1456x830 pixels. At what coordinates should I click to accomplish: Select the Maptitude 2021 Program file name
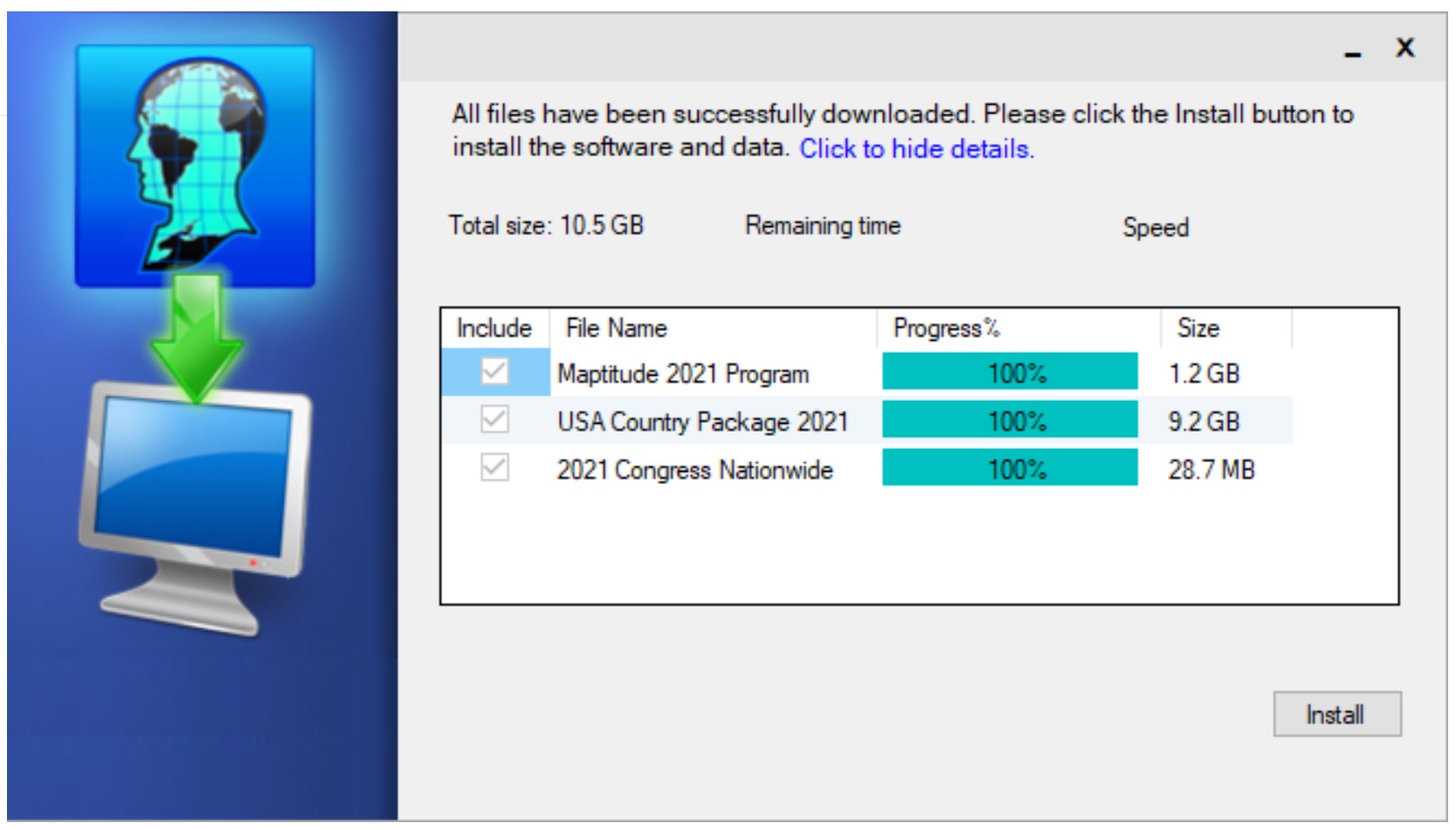pyautogui.click(x=683, y=374)
